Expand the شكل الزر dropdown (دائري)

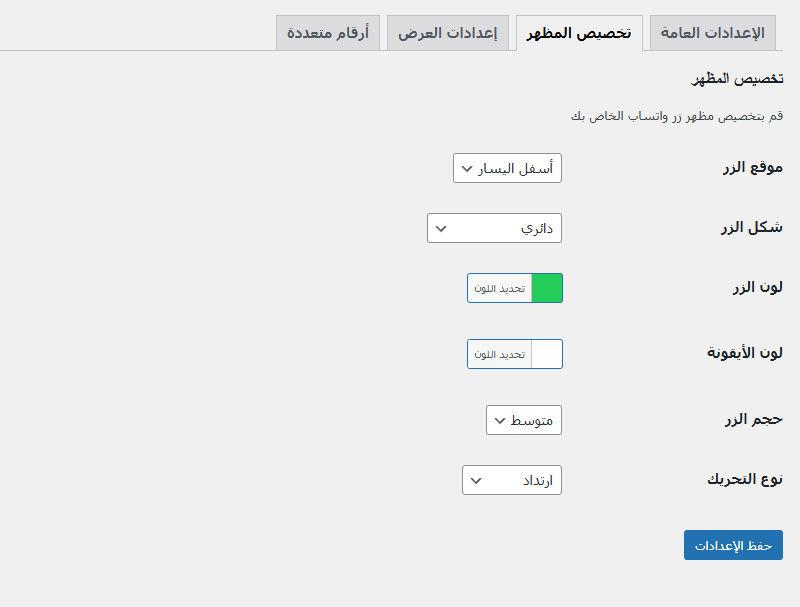click(495, 228)
